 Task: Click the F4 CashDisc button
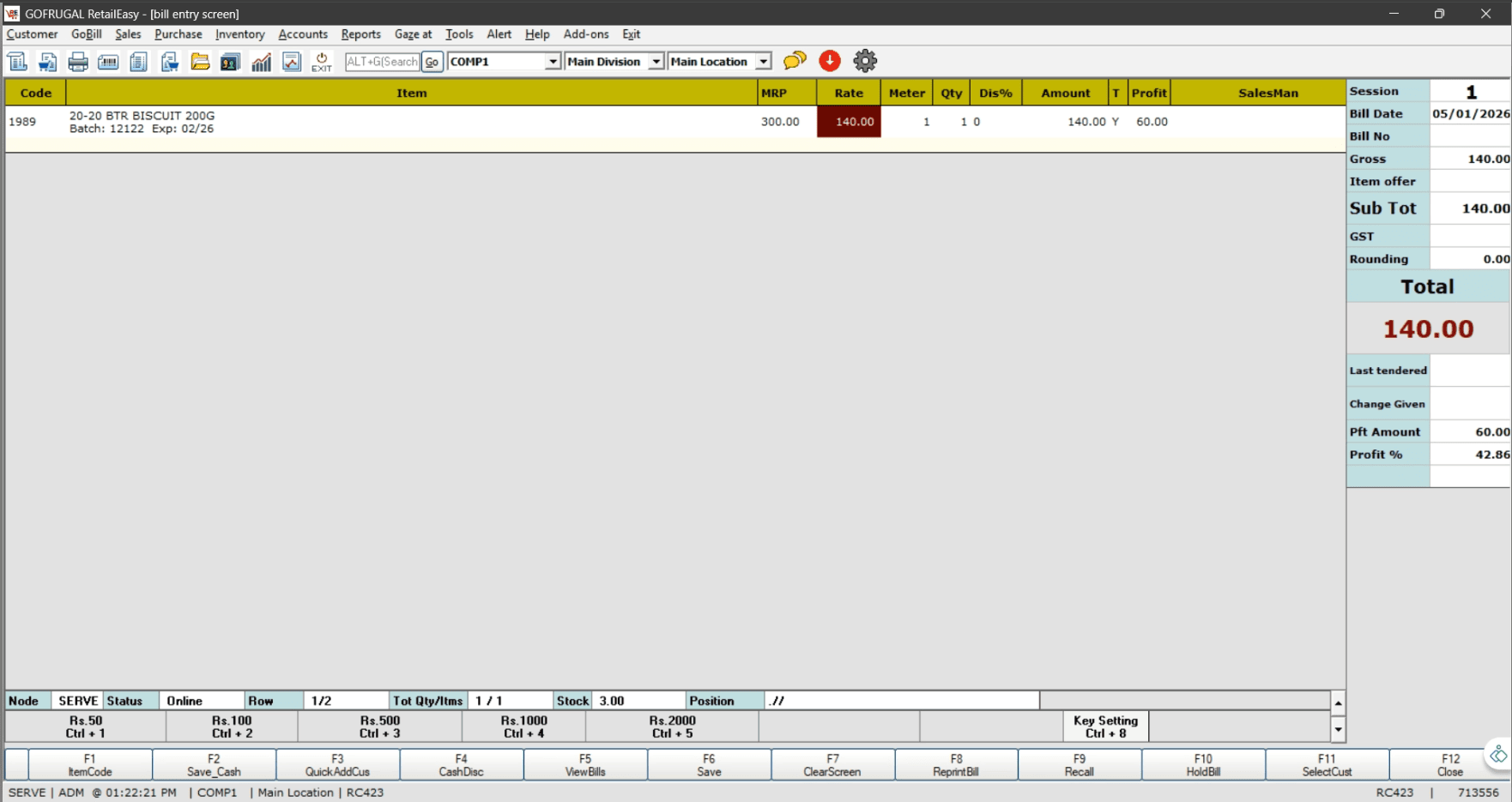[462, 765]
